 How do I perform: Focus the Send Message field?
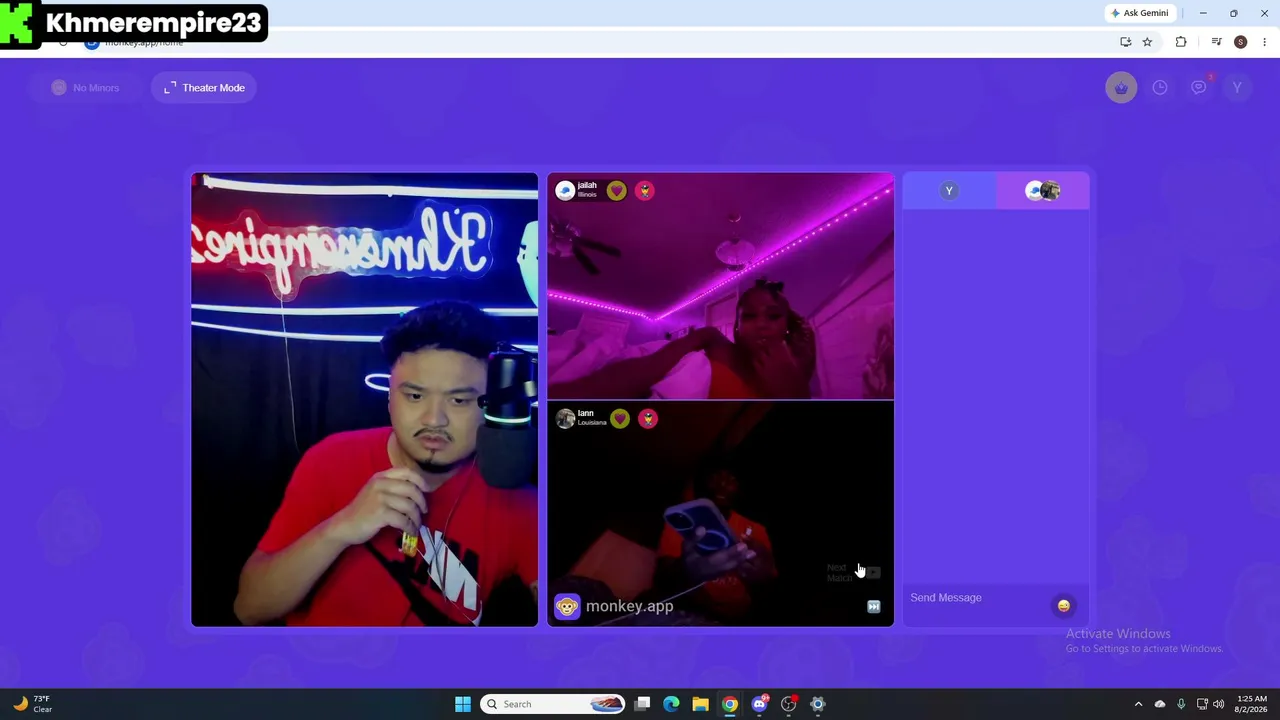click(978, 598)
